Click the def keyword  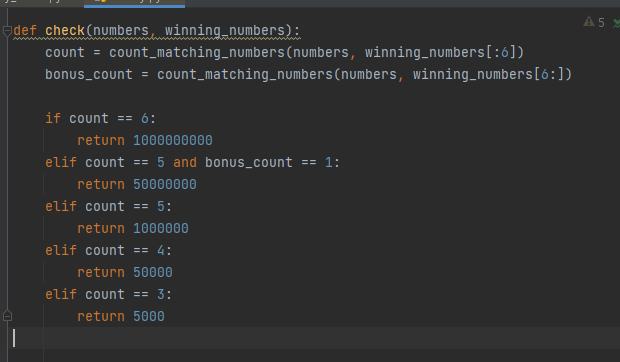(x=25, y=30)
